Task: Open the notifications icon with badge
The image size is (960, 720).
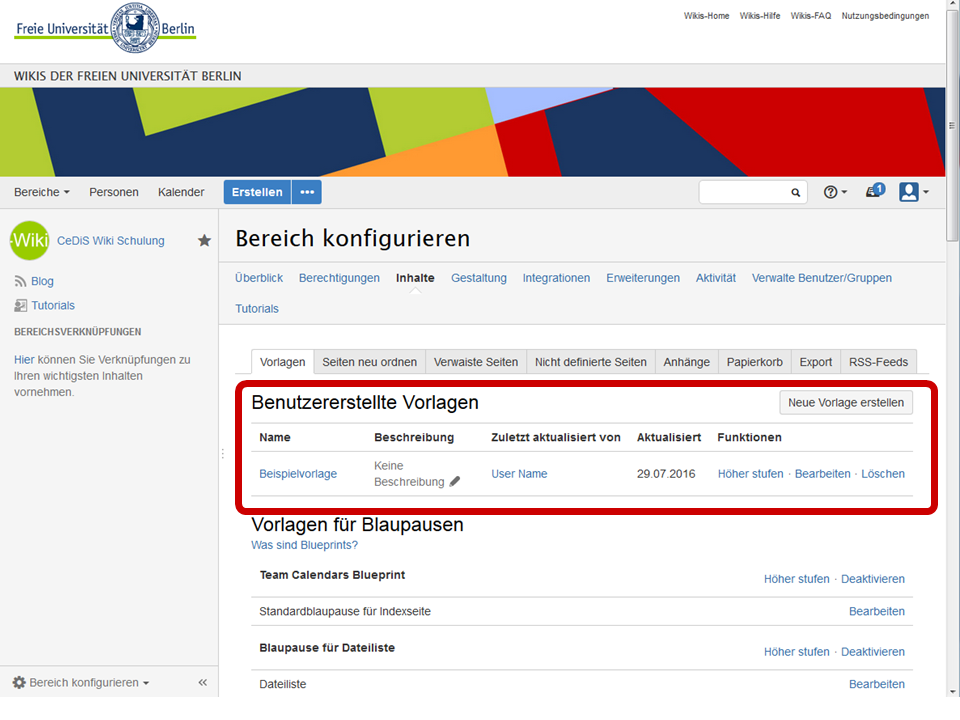Action: 875,191
